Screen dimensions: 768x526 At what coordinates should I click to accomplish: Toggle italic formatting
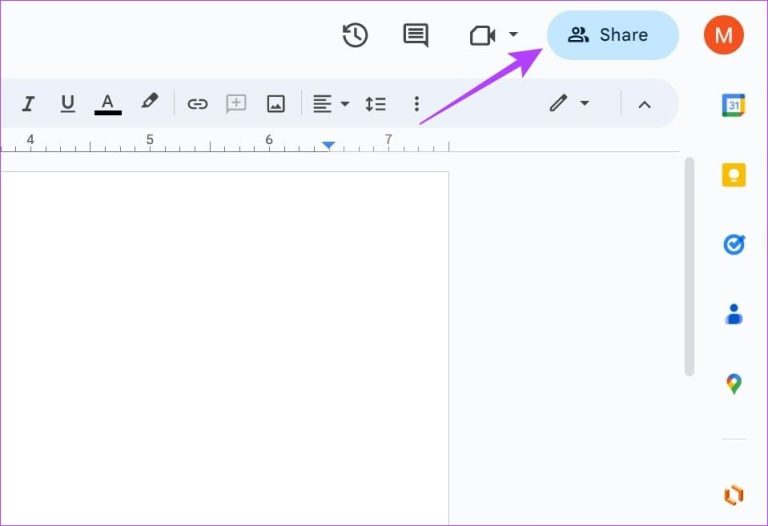(28, 103)
